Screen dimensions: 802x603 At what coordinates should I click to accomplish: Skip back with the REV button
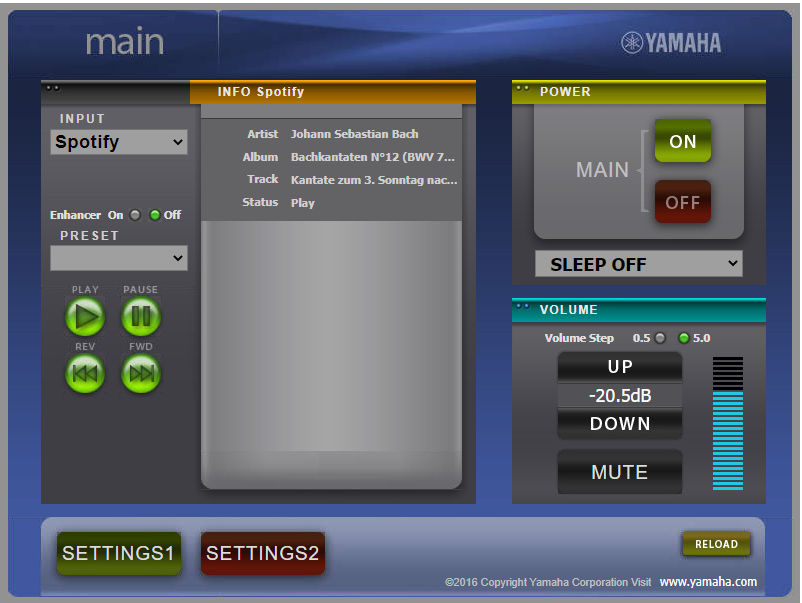coord(85,374)
